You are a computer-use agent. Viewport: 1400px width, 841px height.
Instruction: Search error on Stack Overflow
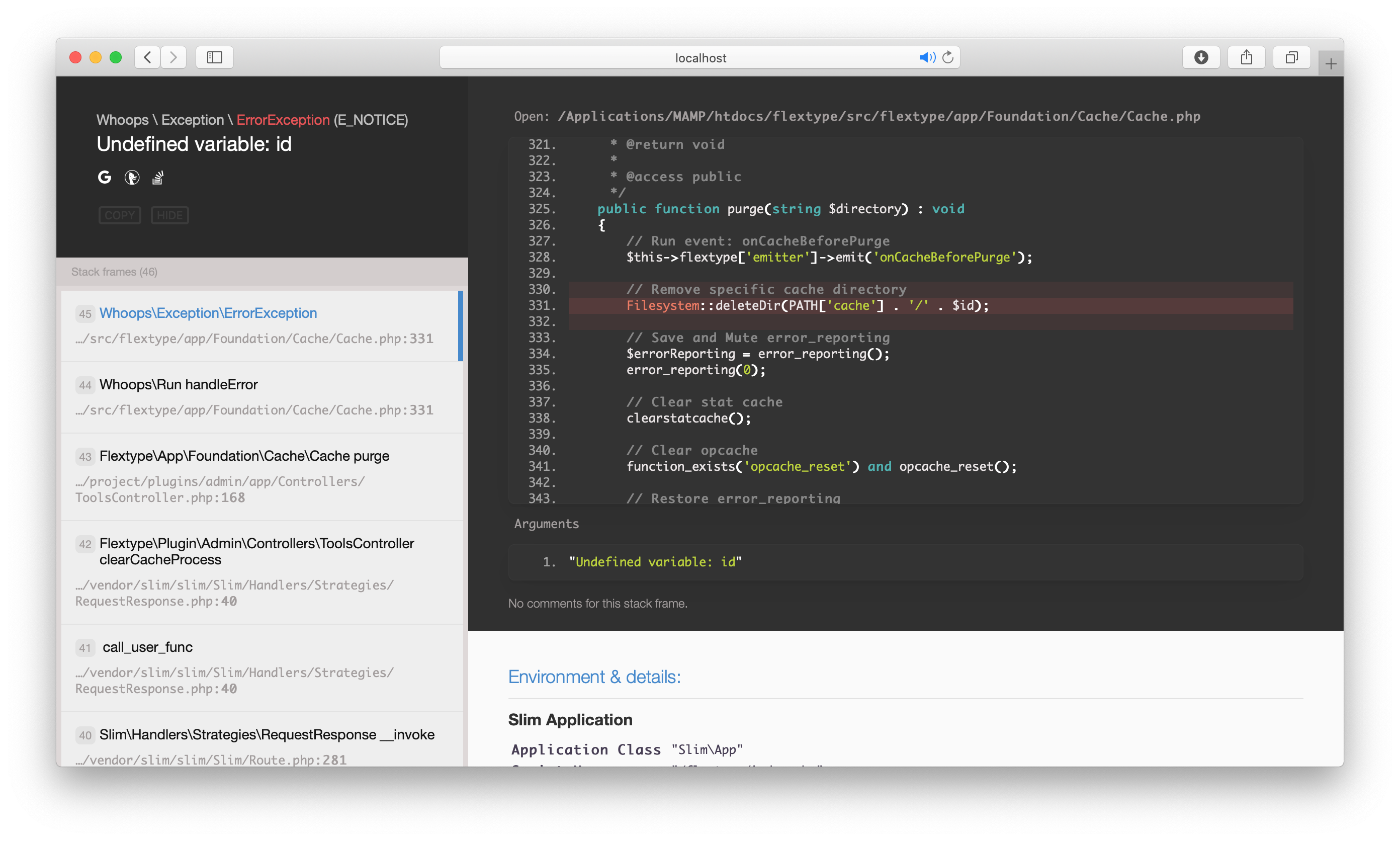click(x=157, y=178)
